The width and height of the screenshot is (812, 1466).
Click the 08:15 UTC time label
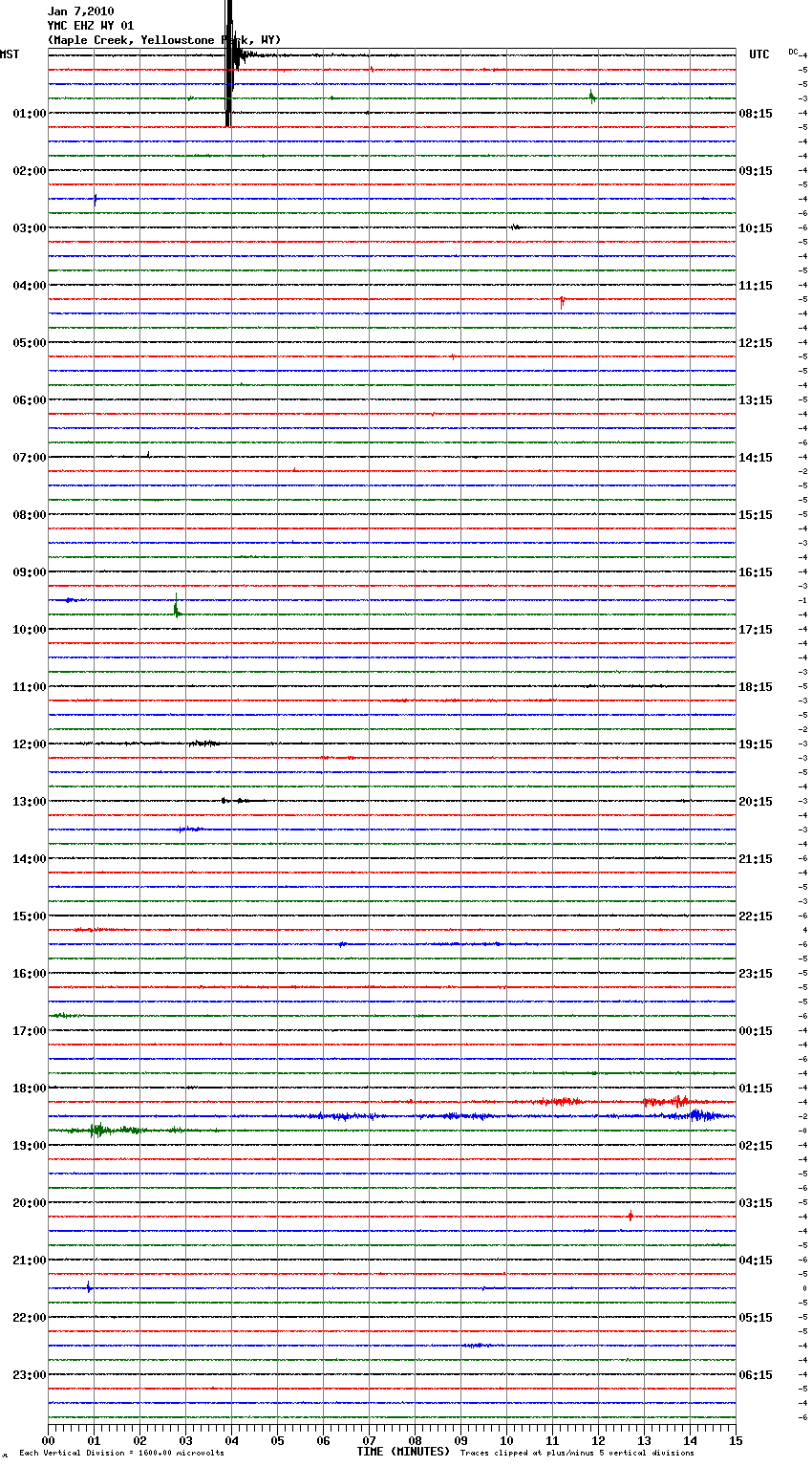(756, 114)
